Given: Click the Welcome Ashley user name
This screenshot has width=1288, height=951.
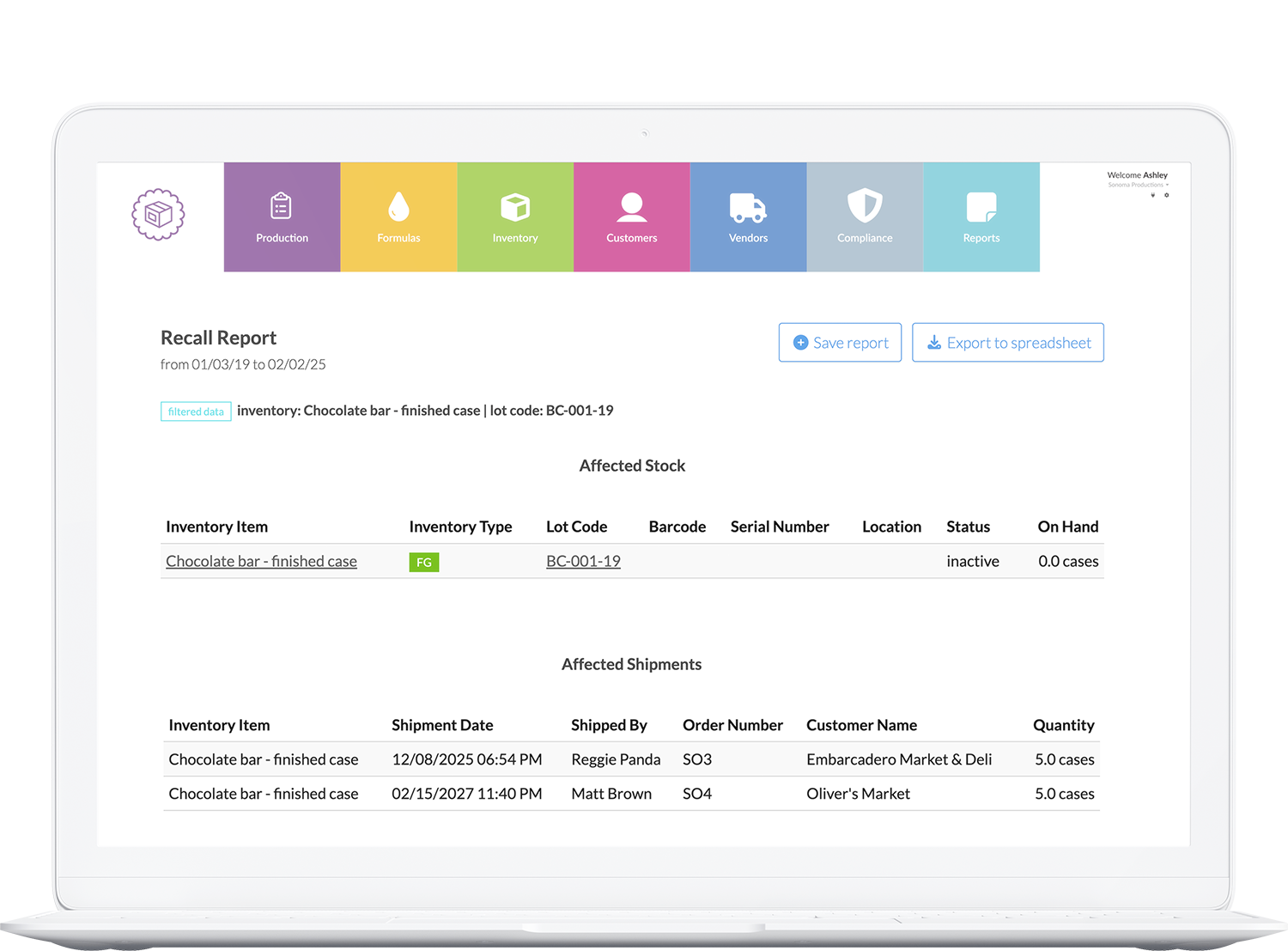Looking at the screenshot, I should point(1137,175).
